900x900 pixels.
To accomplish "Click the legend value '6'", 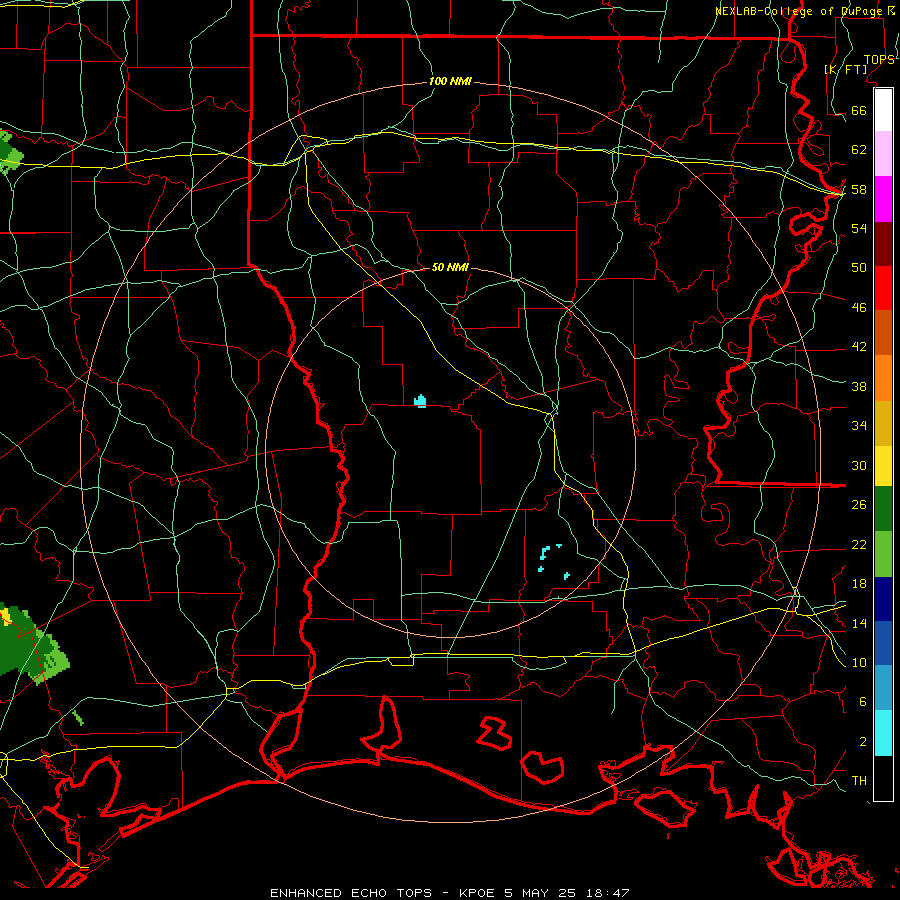I will [862, 702].
